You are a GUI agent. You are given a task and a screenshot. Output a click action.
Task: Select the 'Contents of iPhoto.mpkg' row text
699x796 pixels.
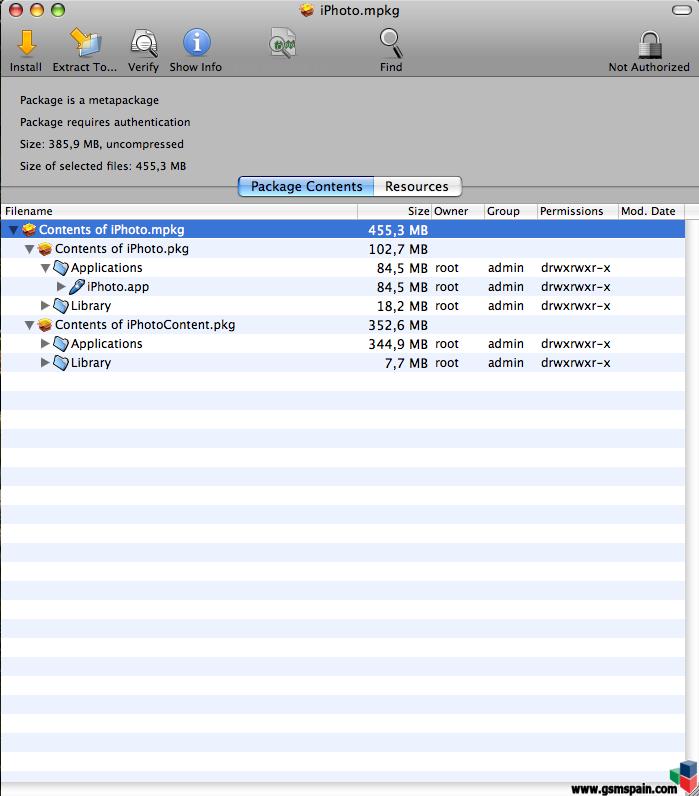tap(112, 229)
